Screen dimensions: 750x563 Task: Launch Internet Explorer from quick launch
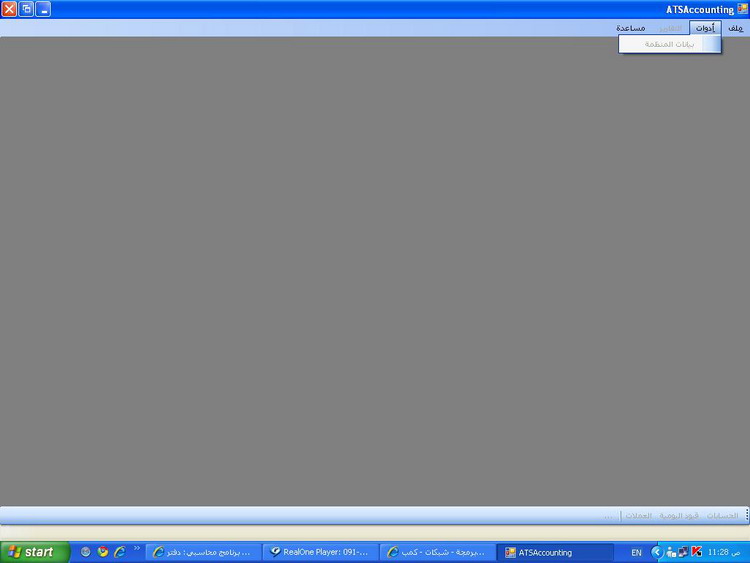point(120,552)
